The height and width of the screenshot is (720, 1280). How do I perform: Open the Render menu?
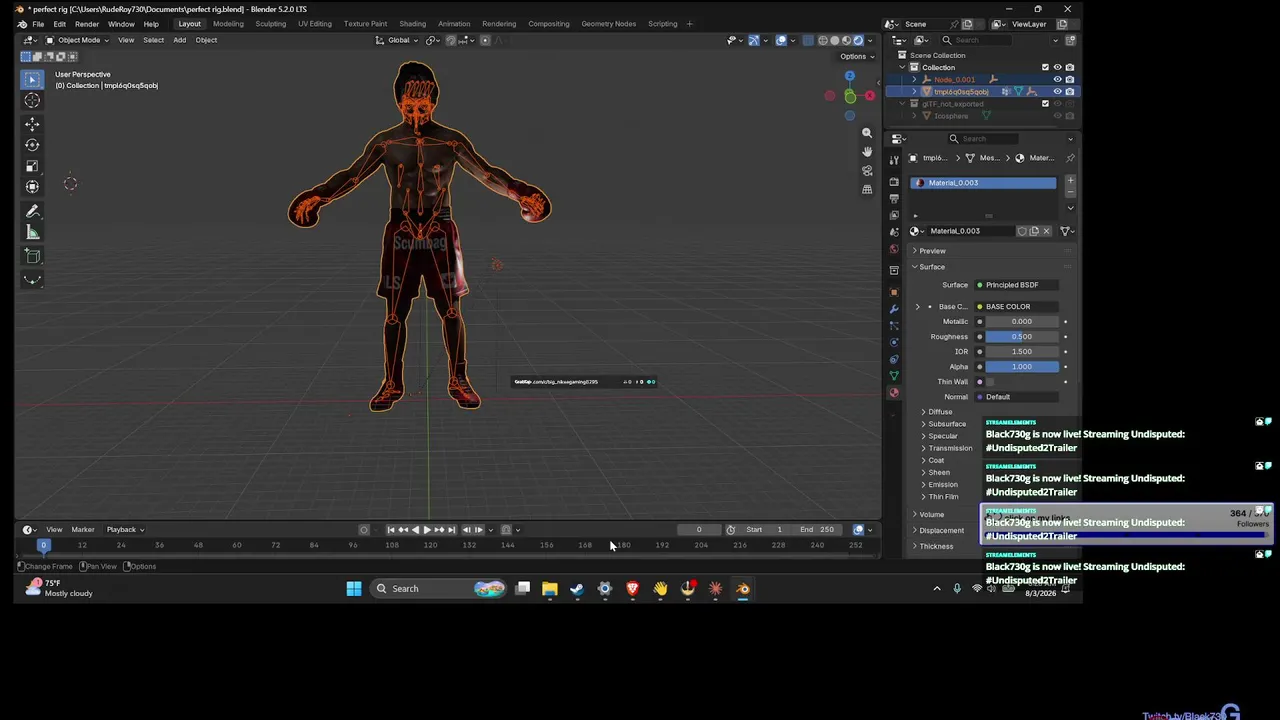(x=87, y=24)
